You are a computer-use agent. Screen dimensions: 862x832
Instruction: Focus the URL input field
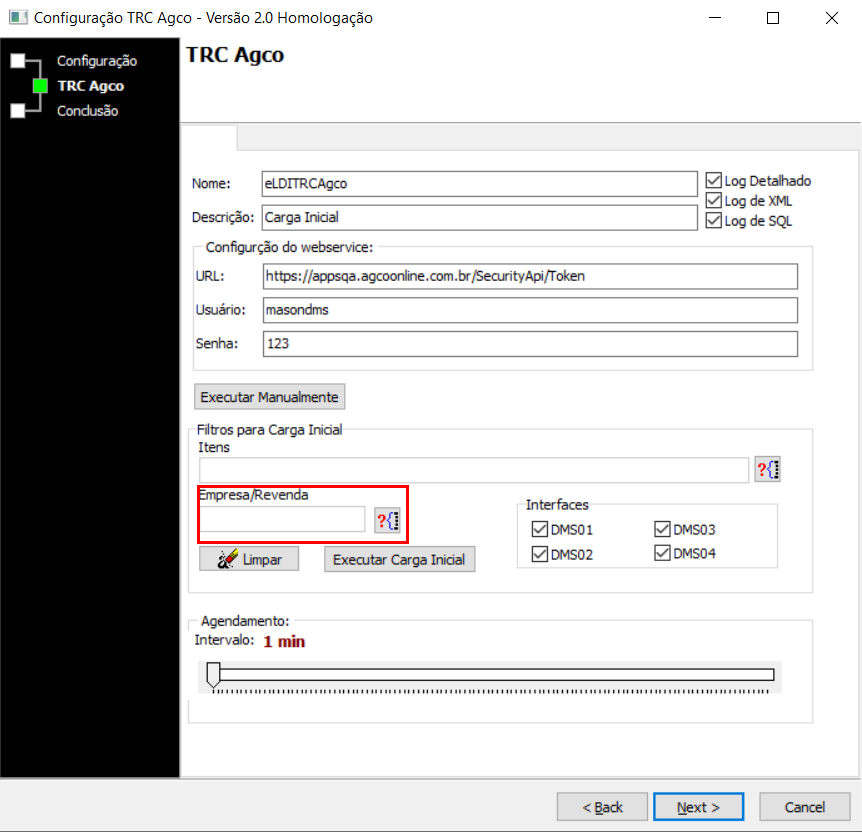pos(530,276)
